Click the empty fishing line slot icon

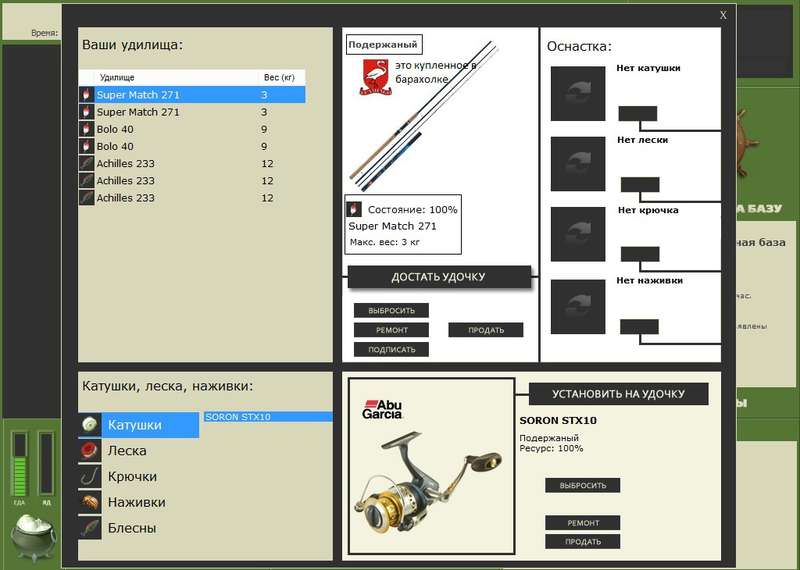click(578, 164)
